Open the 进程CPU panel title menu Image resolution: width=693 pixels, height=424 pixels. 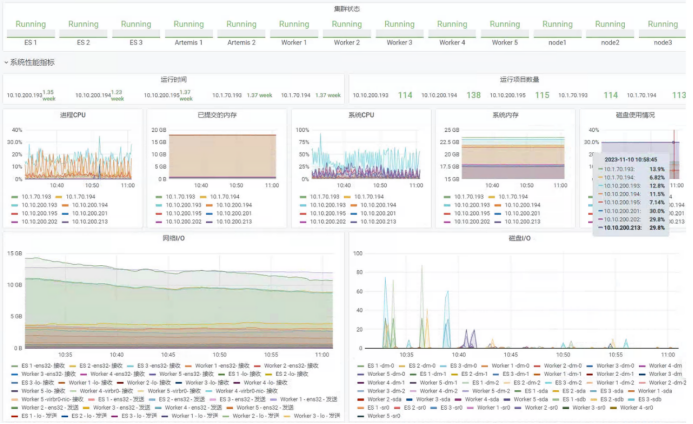point(73,115)
